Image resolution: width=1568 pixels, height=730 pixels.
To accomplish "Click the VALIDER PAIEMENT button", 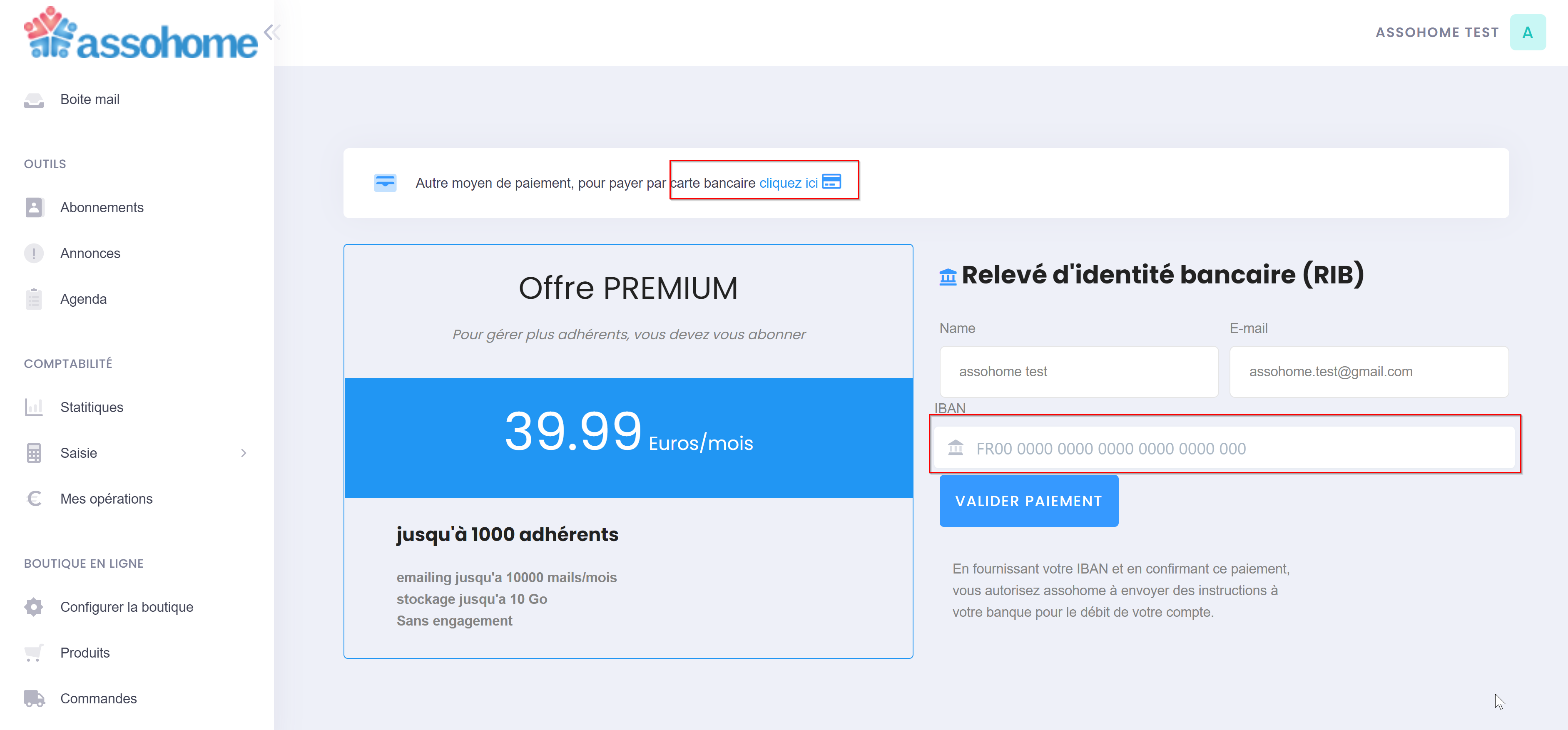I will coord(1029,501).
